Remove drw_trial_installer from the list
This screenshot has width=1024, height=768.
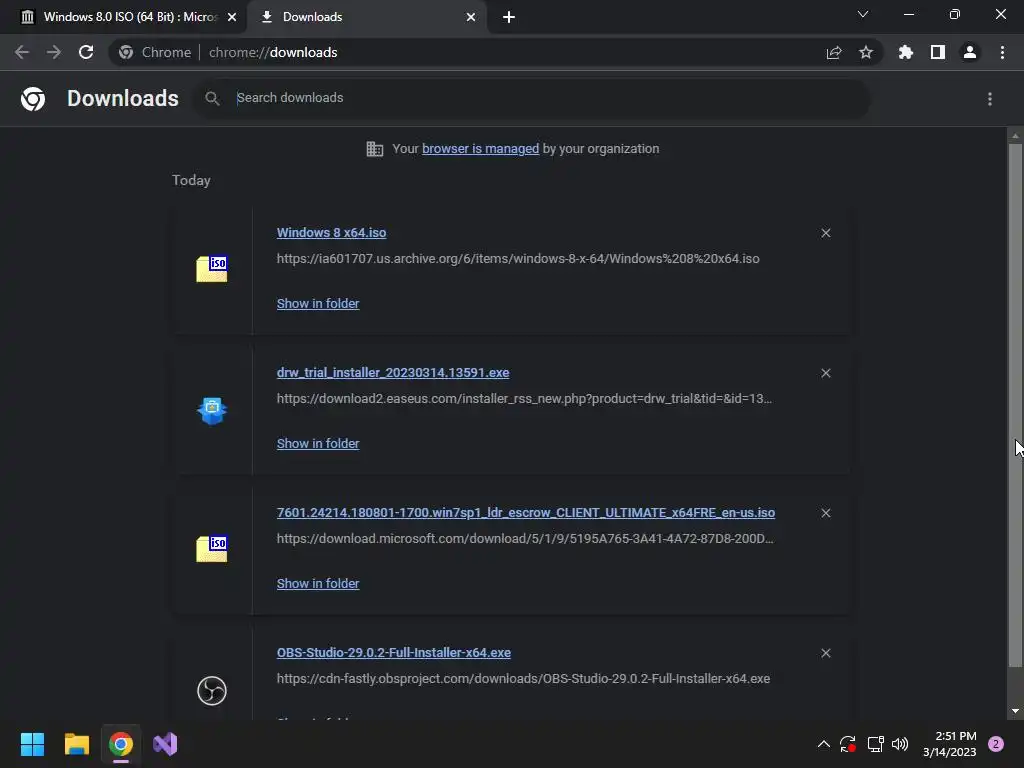click(x=826, y=373)
